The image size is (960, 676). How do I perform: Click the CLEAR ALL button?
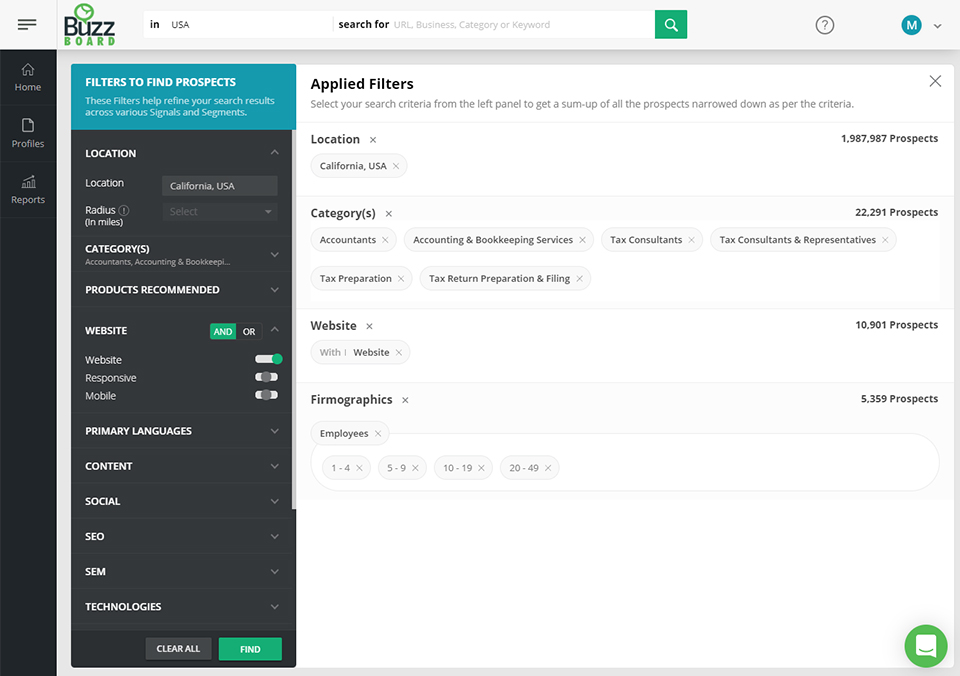pos(178,648)
